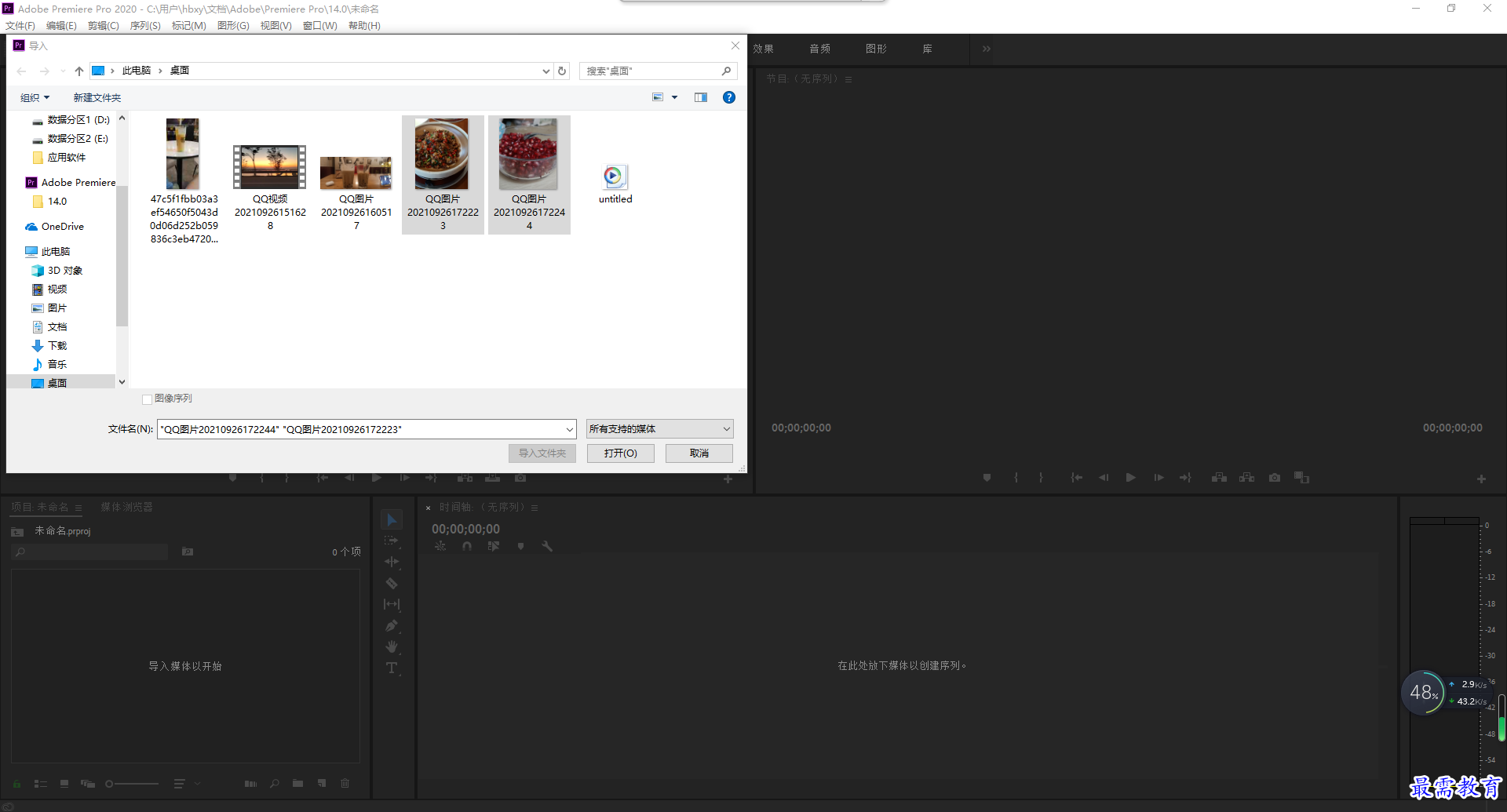Screen dimensions: 1507x812
Task: Open timeline display settings wrench
Action: pyautogui.click(x=547, y=546)
